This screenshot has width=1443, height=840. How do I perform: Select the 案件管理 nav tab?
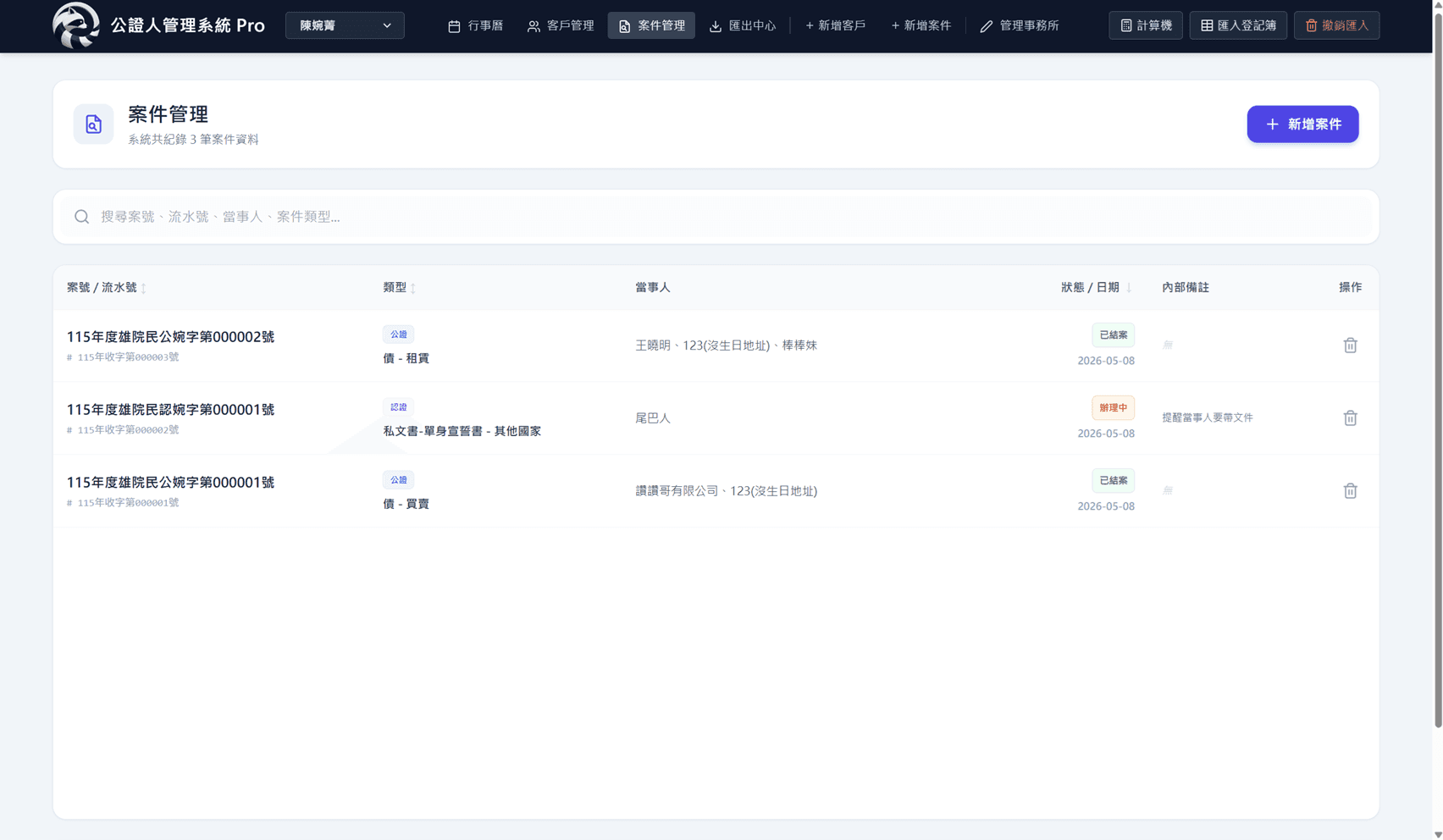click(x=651, y=25)
